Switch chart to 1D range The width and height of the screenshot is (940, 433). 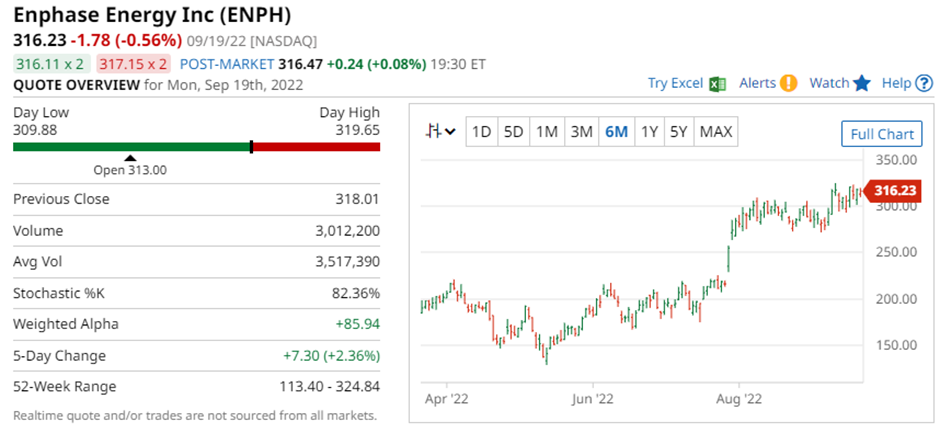482,132
